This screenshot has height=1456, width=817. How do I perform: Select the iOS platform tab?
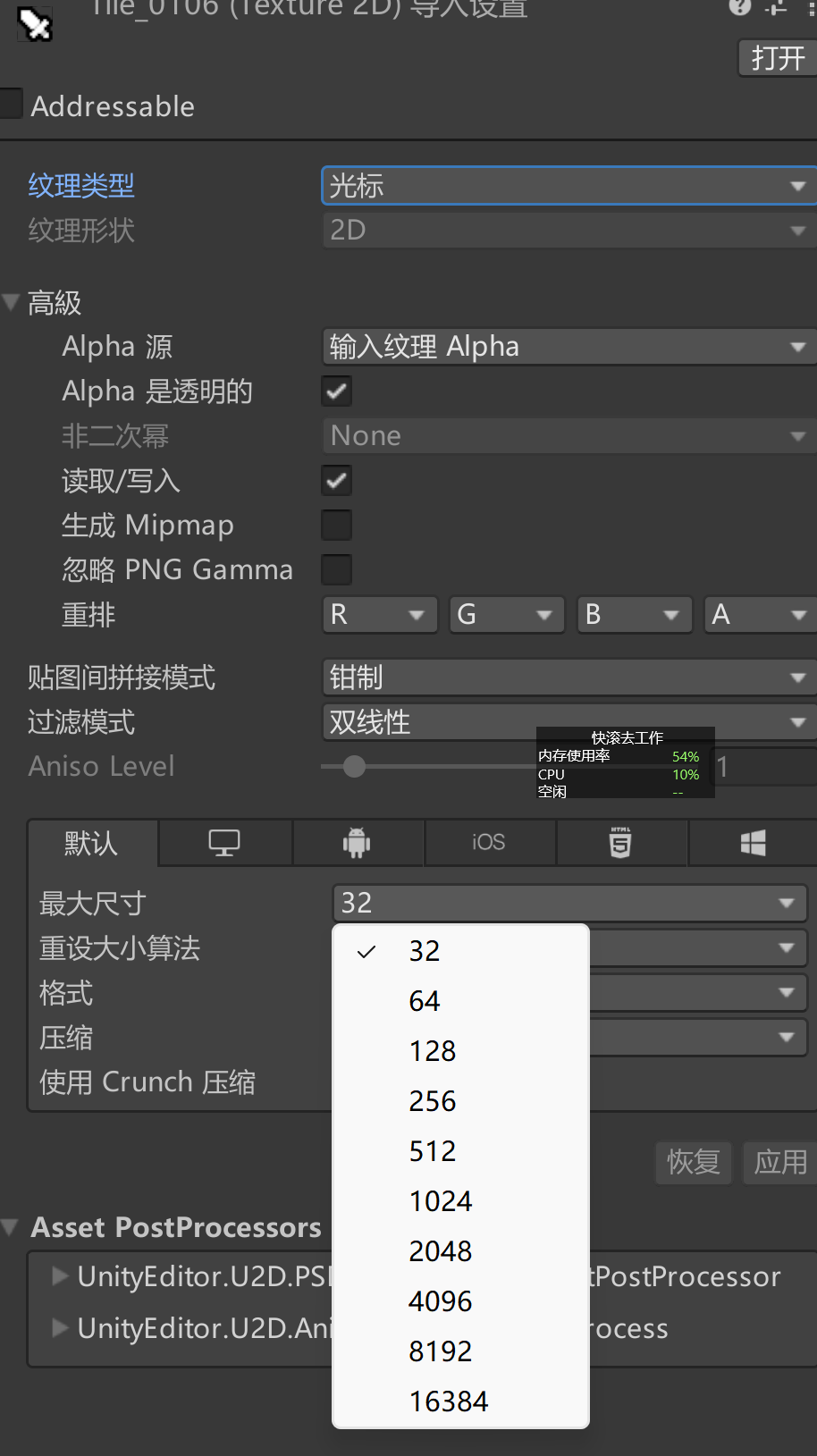pyautogui.click(x=489, y=843)
